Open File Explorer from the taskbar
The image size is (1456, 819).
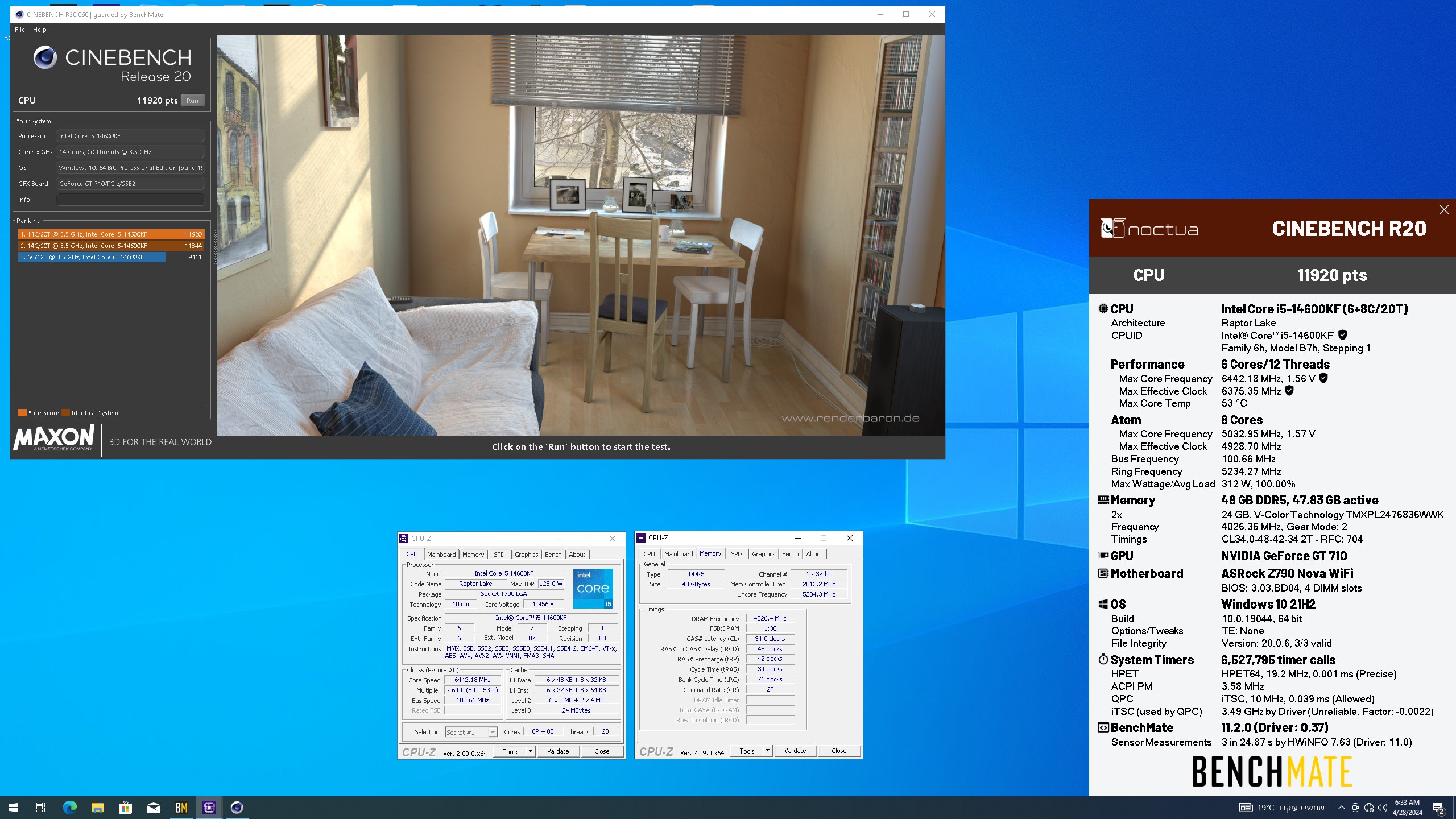click(x=97, y=807)
